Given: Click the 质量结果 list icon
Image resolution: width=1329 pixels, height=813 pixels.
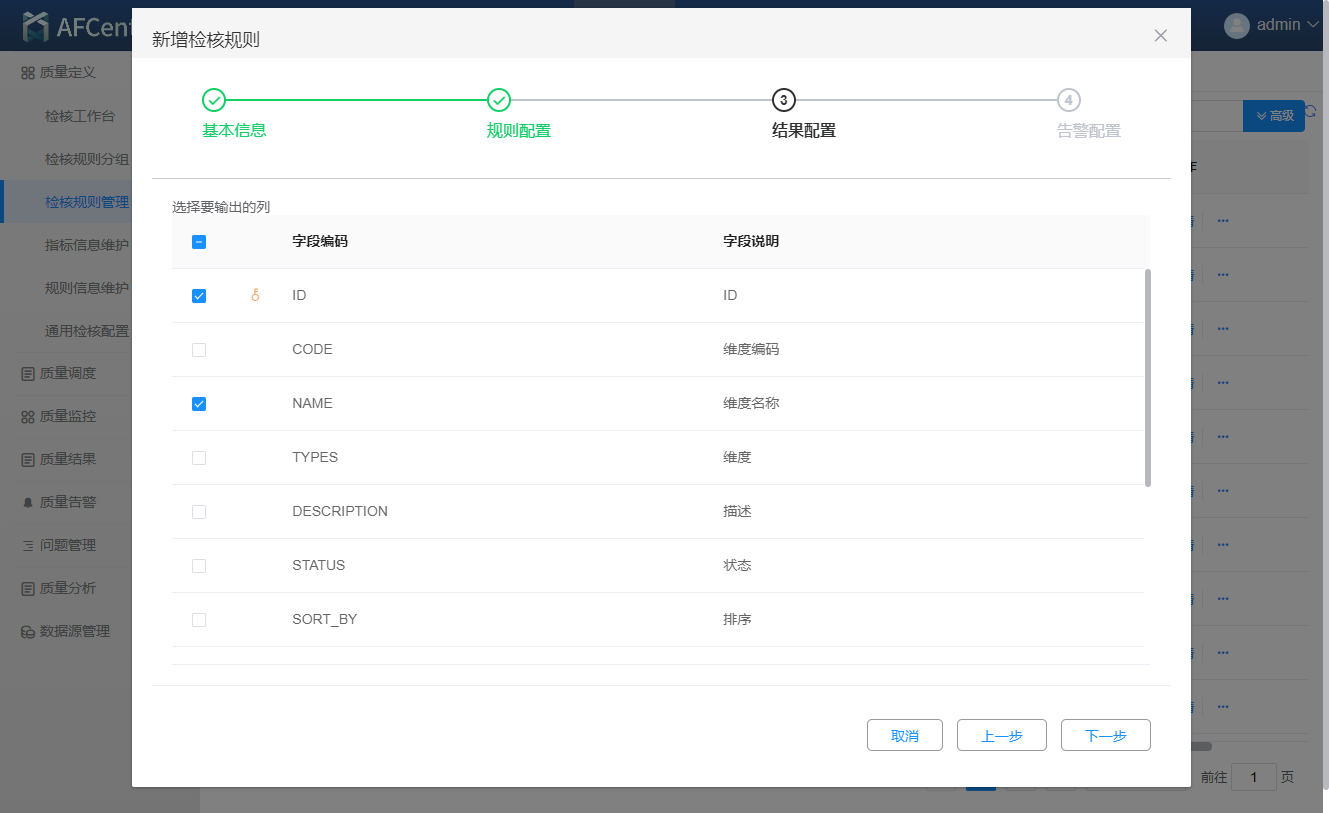Looking at the screenshot, I should tap(28, 460).
